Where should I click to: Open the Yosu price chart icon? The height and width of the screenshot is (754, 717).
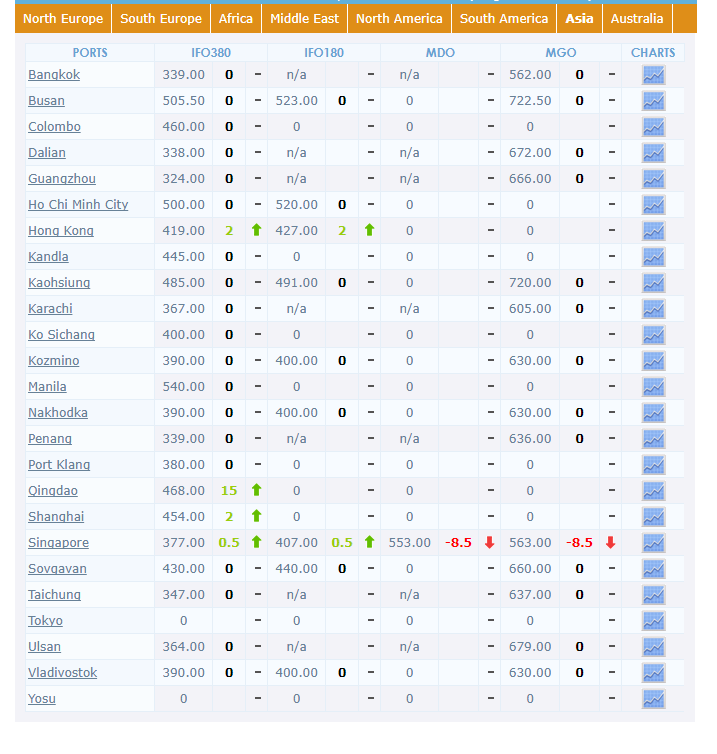tap(654, 699)
